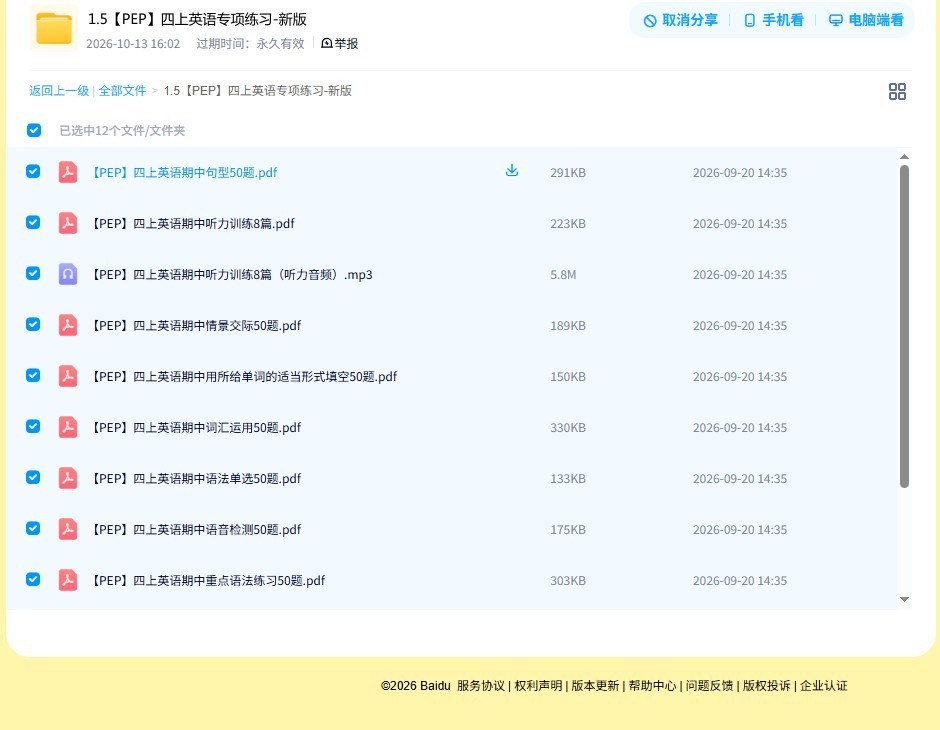Image resolution: width=940 pixels, height=730 pixels.
Task: Deselect 语音检测50题.pdf checkbox
Action: (x=33, y=528)
